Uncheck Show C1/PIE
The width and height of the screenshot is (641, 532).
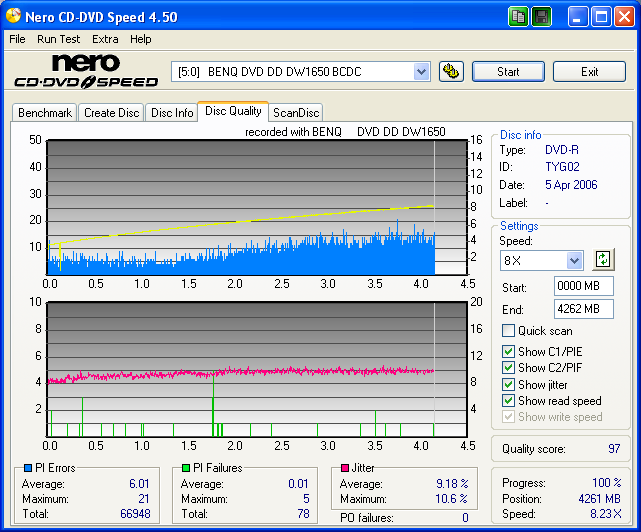[508, 351]
